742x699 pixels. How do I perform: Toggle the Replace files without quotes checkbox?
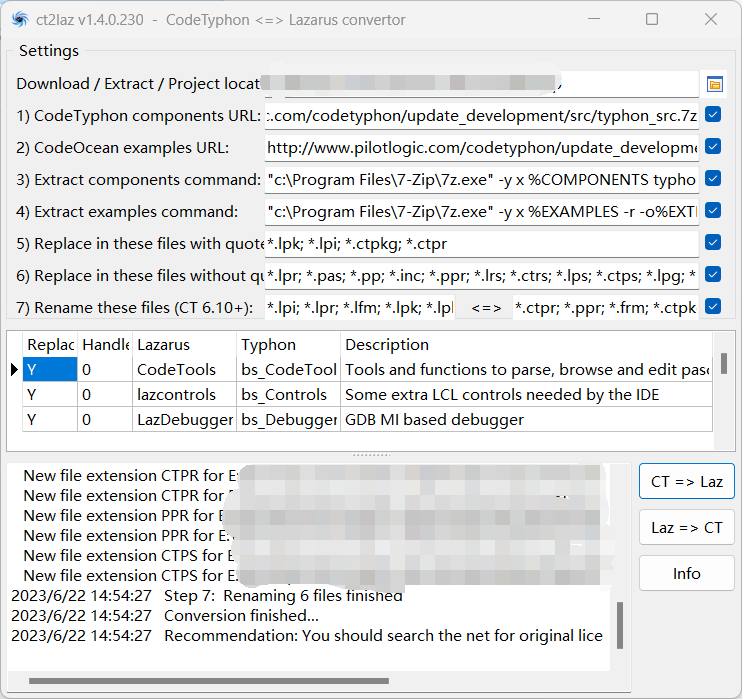pos(713,274)
